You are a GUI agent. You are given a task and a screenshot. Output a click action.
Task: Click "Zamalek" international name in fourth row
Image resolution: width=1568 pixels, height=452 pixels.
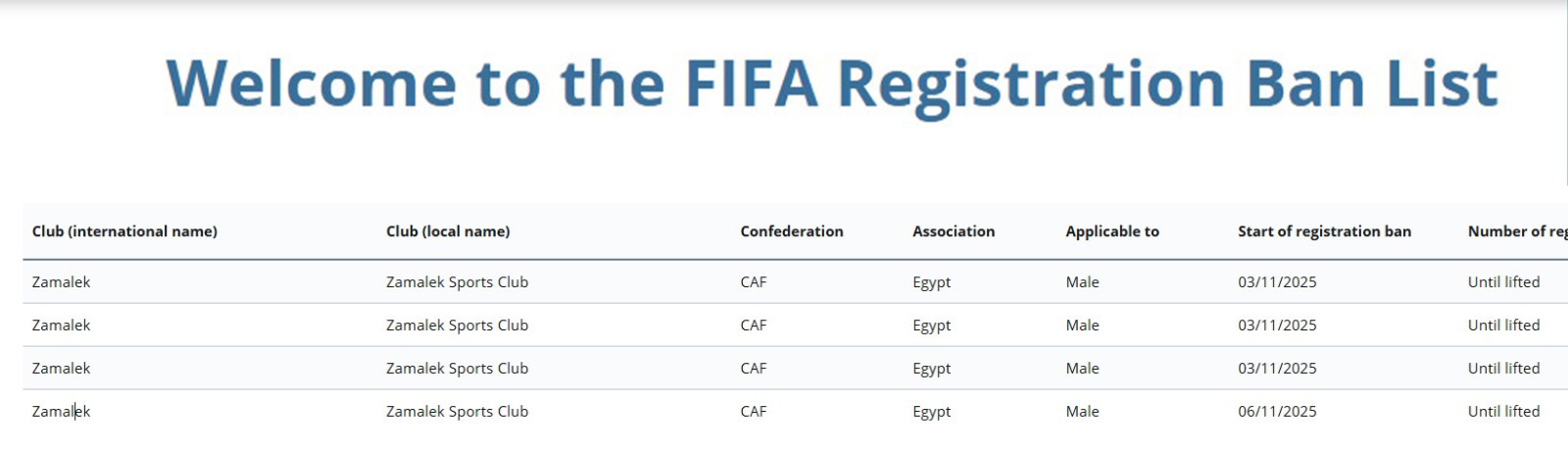pyautogui.click(x=61, y=412)
